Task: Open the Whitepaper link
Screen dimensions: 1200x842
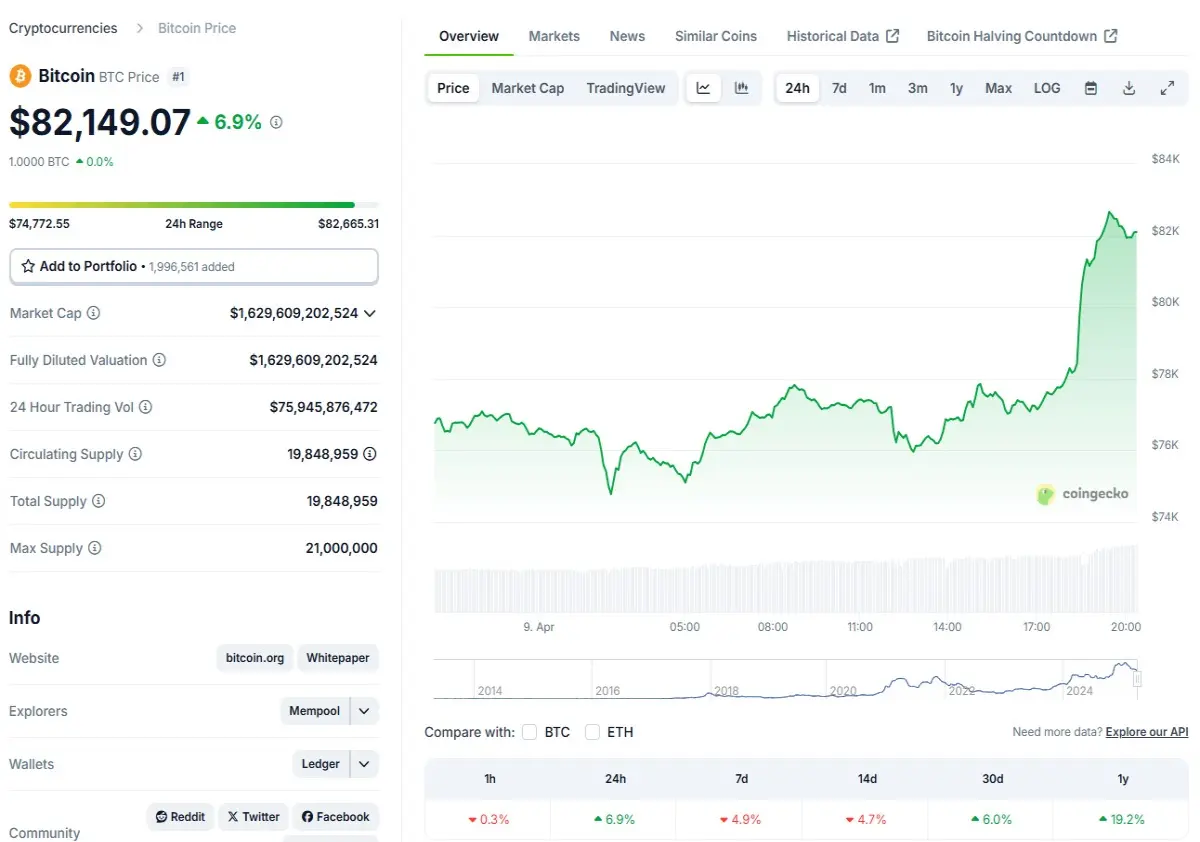Action: pos(338,658)
